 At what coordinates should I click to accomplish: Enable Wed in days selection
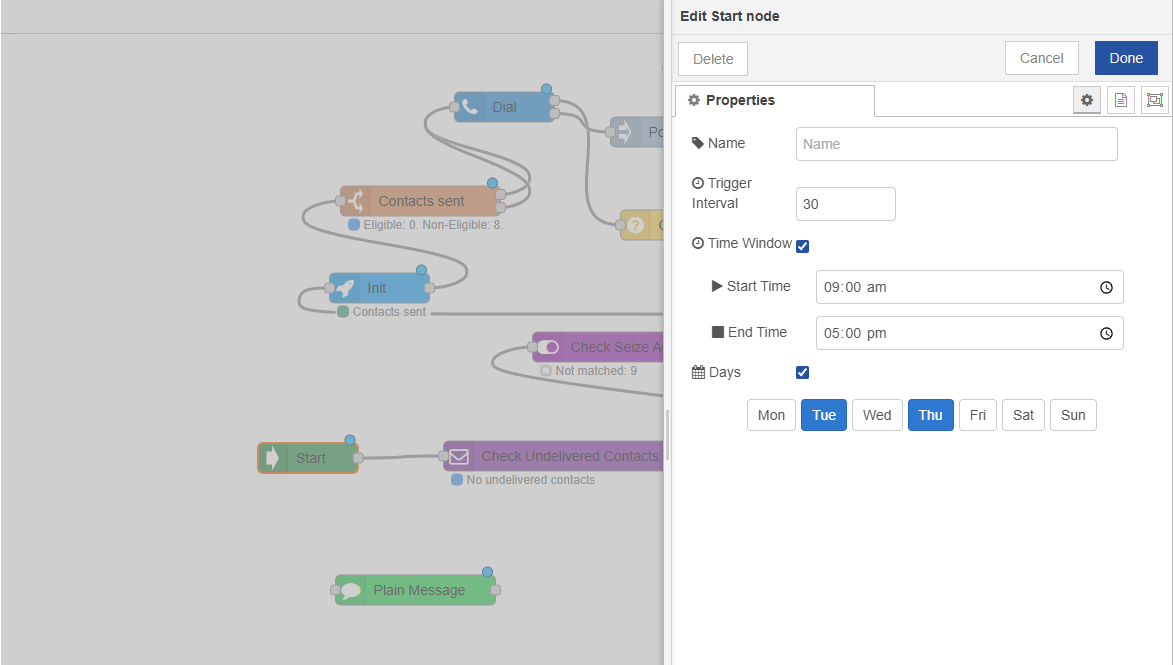click(x=877, y=415)
